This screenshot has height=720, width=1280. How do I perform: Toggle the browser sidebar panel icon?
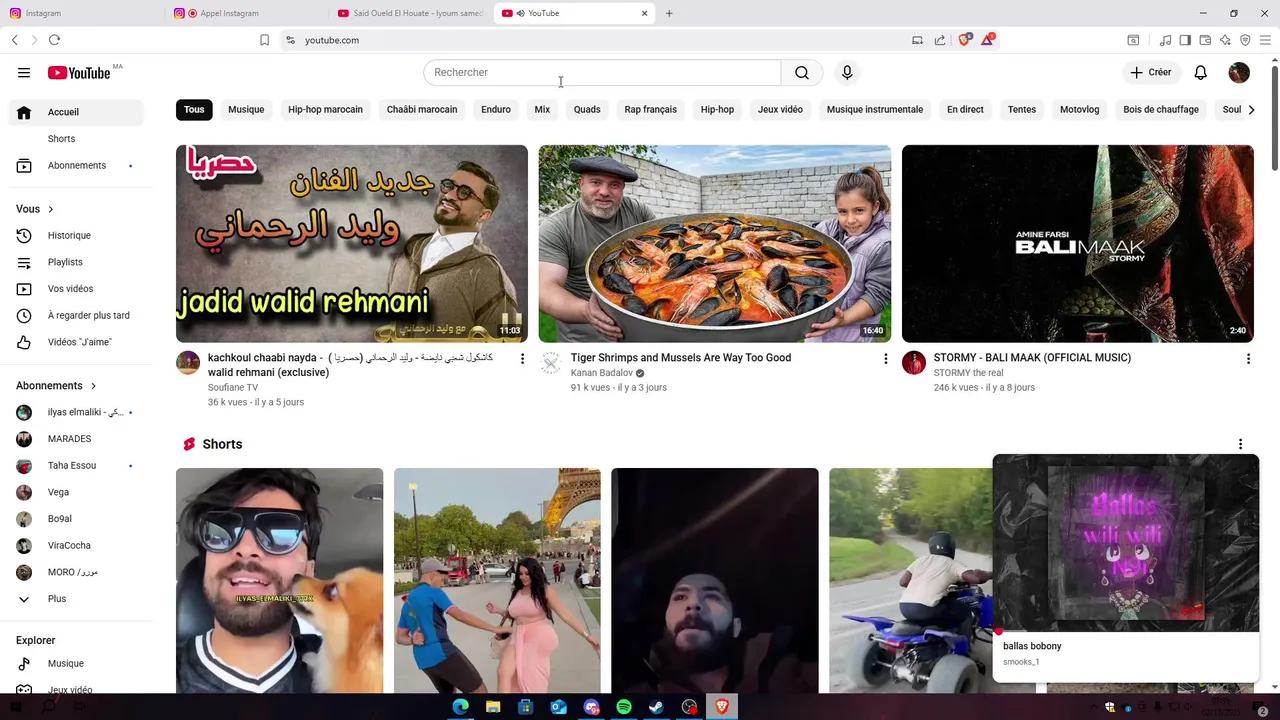pos(1185,40)
